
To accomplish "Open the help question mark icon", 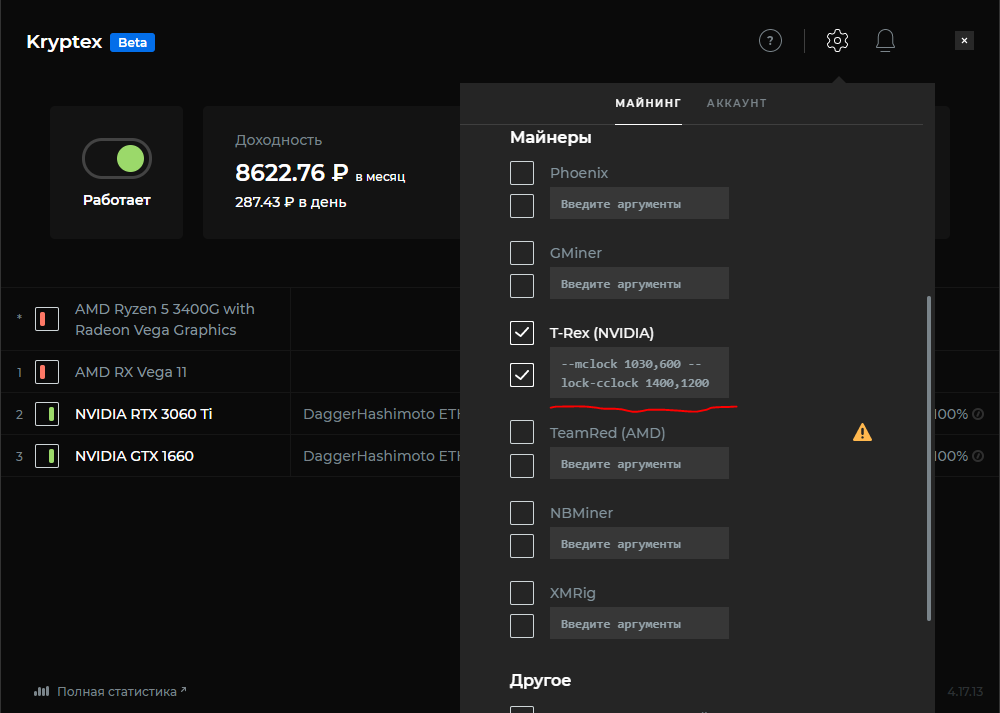I will 769,41.
